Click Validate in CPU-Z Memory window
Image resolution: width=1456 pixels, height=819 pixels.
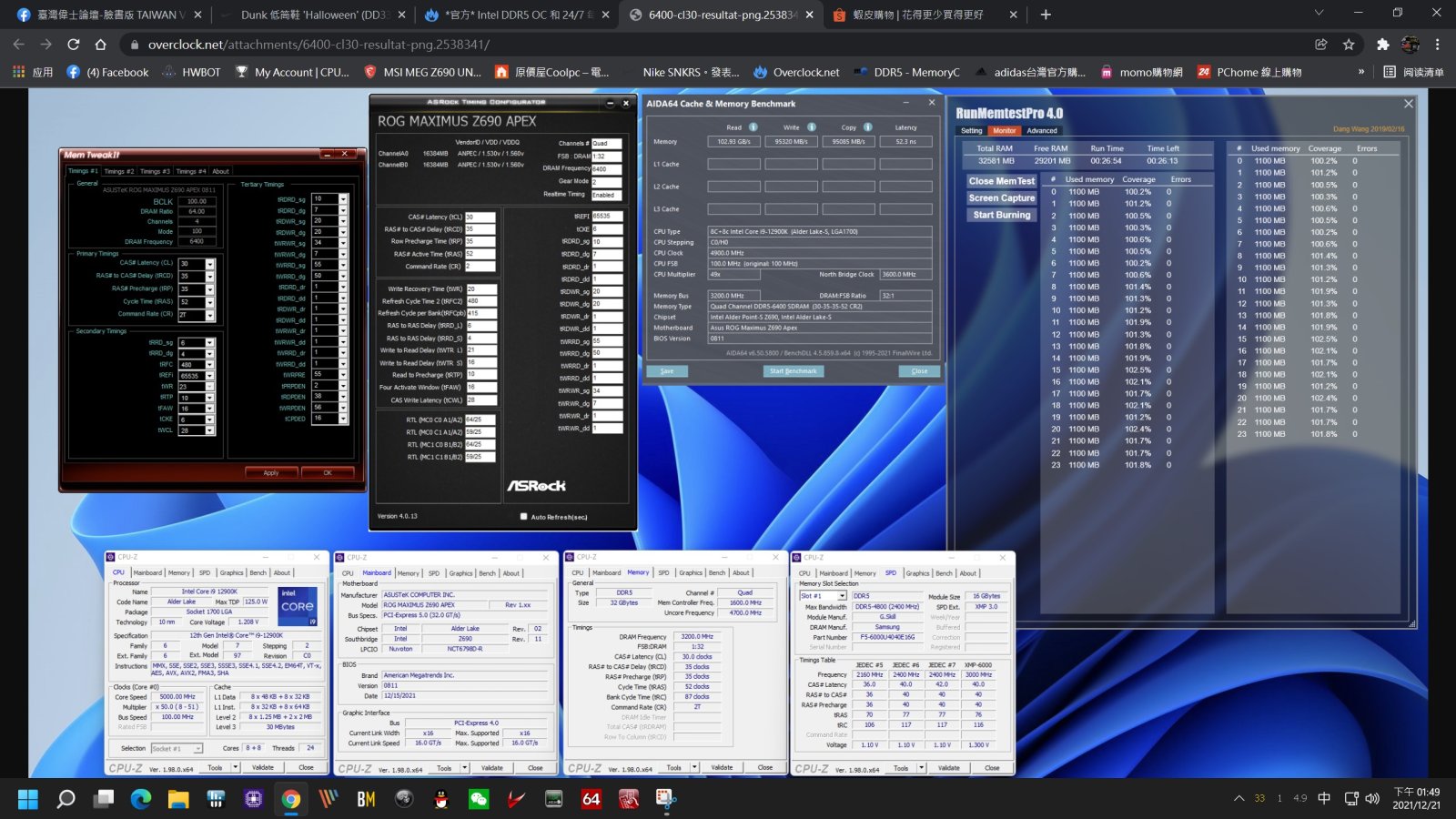coord(722,767)
